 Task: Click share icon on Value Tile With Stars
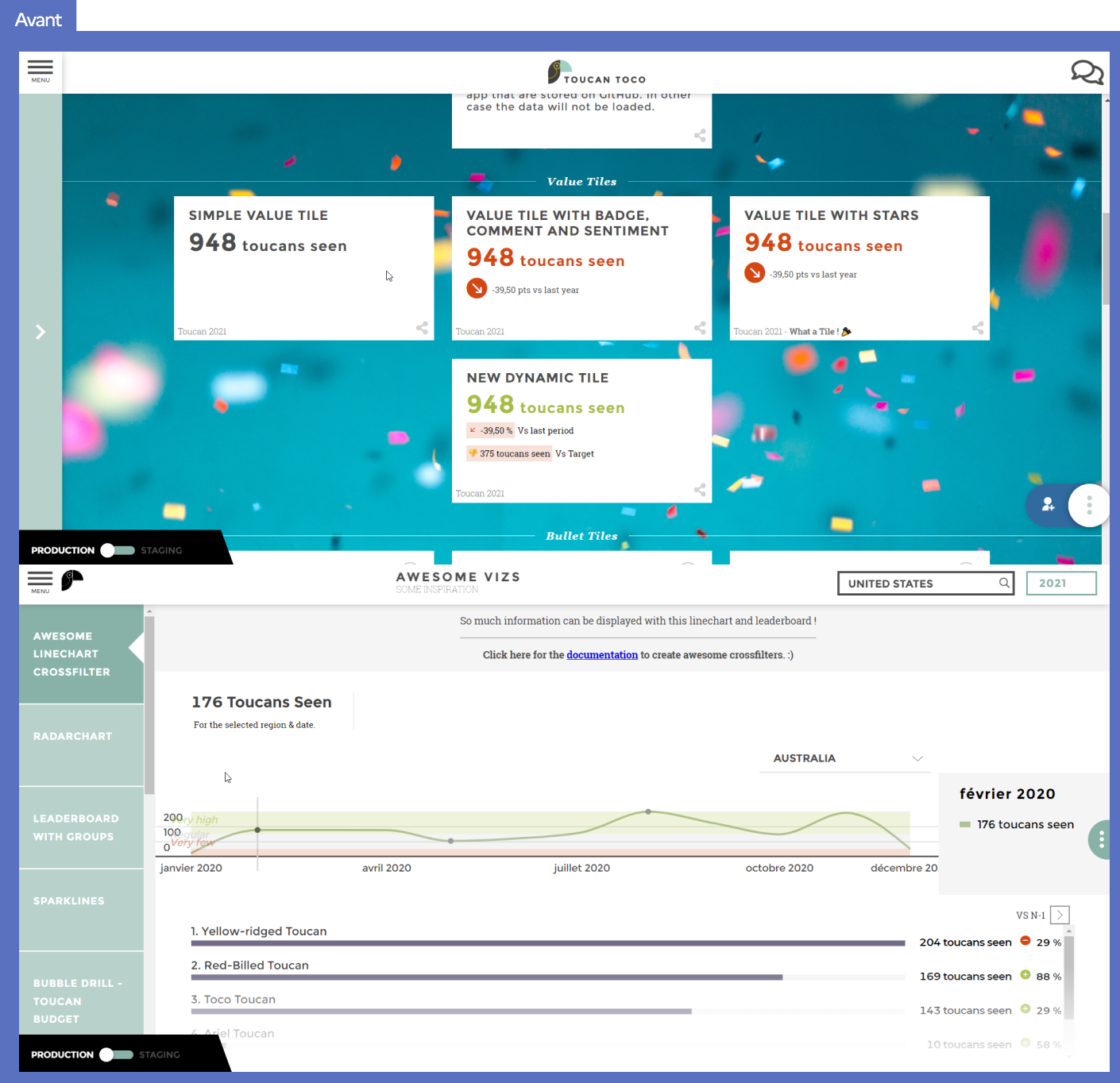click(x=977, y=327)
